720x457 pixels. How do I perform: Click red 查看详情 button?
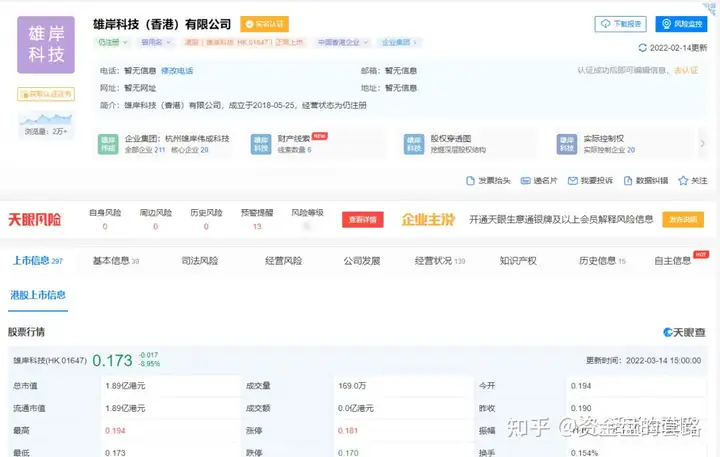pyautogui.click(x=363, y=220)
